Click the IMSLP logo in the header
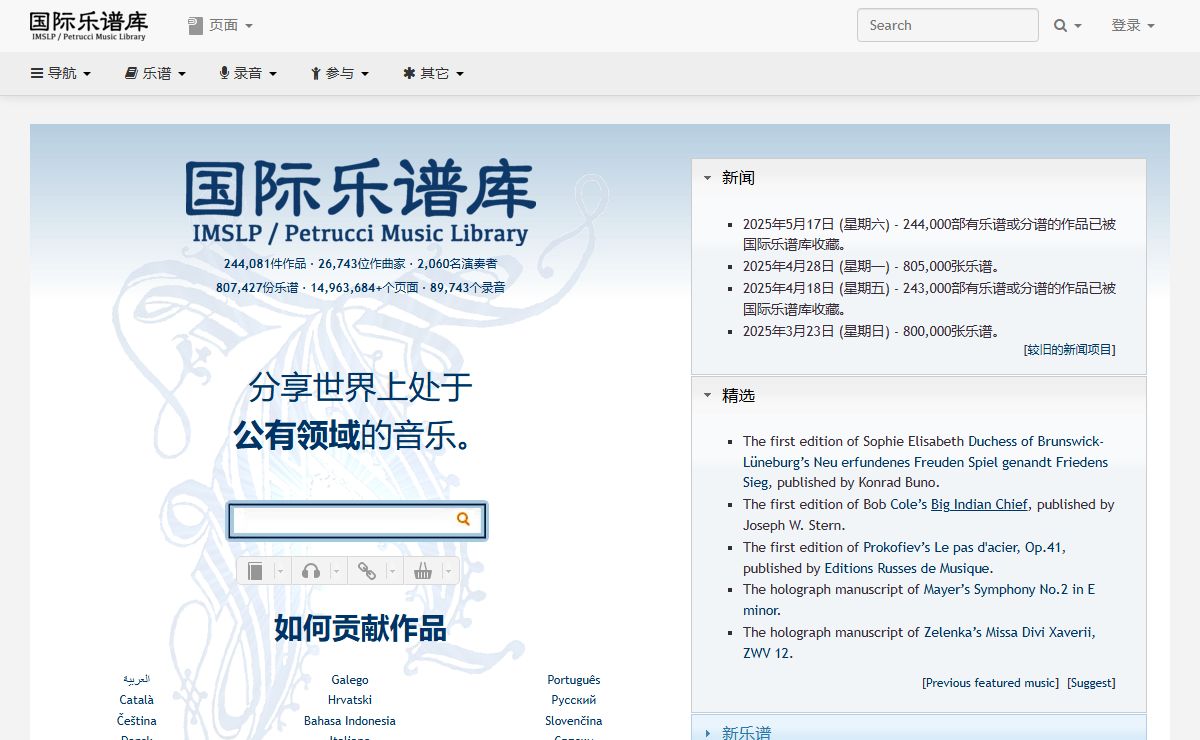Image resolution: width=1200 pixels, height=740 pixels. tap(88, 26)
